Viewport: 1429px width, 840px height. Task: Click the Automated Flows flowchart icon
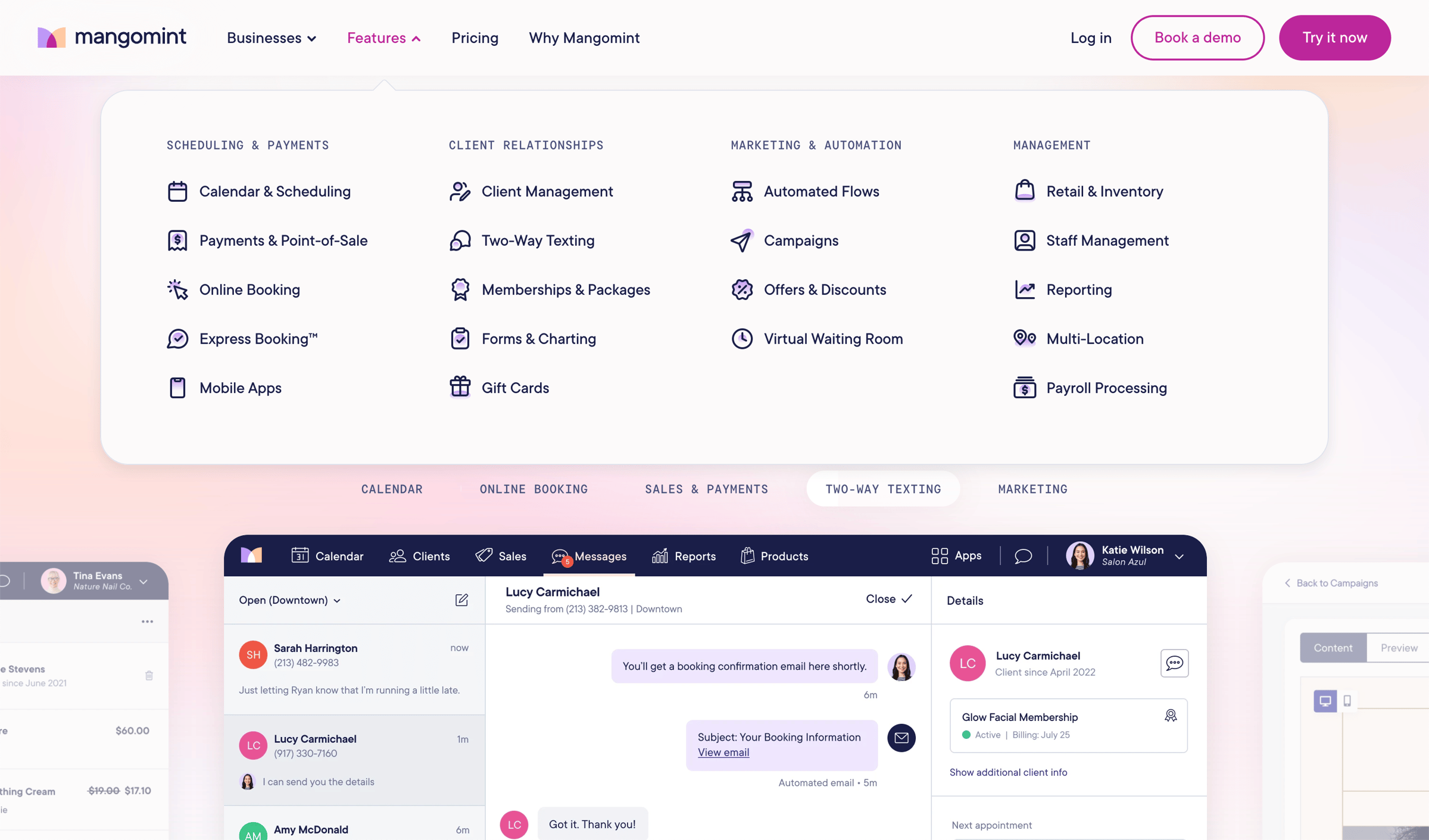coord(742,191)
